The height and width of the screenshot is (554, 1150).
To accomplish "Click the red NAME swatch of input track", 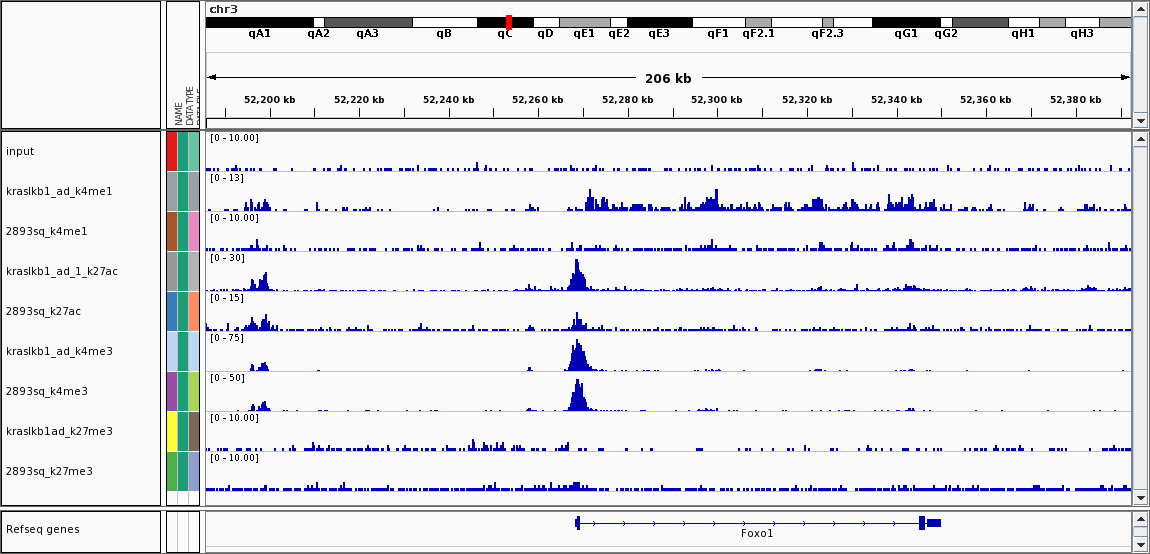I will (172, 151).
